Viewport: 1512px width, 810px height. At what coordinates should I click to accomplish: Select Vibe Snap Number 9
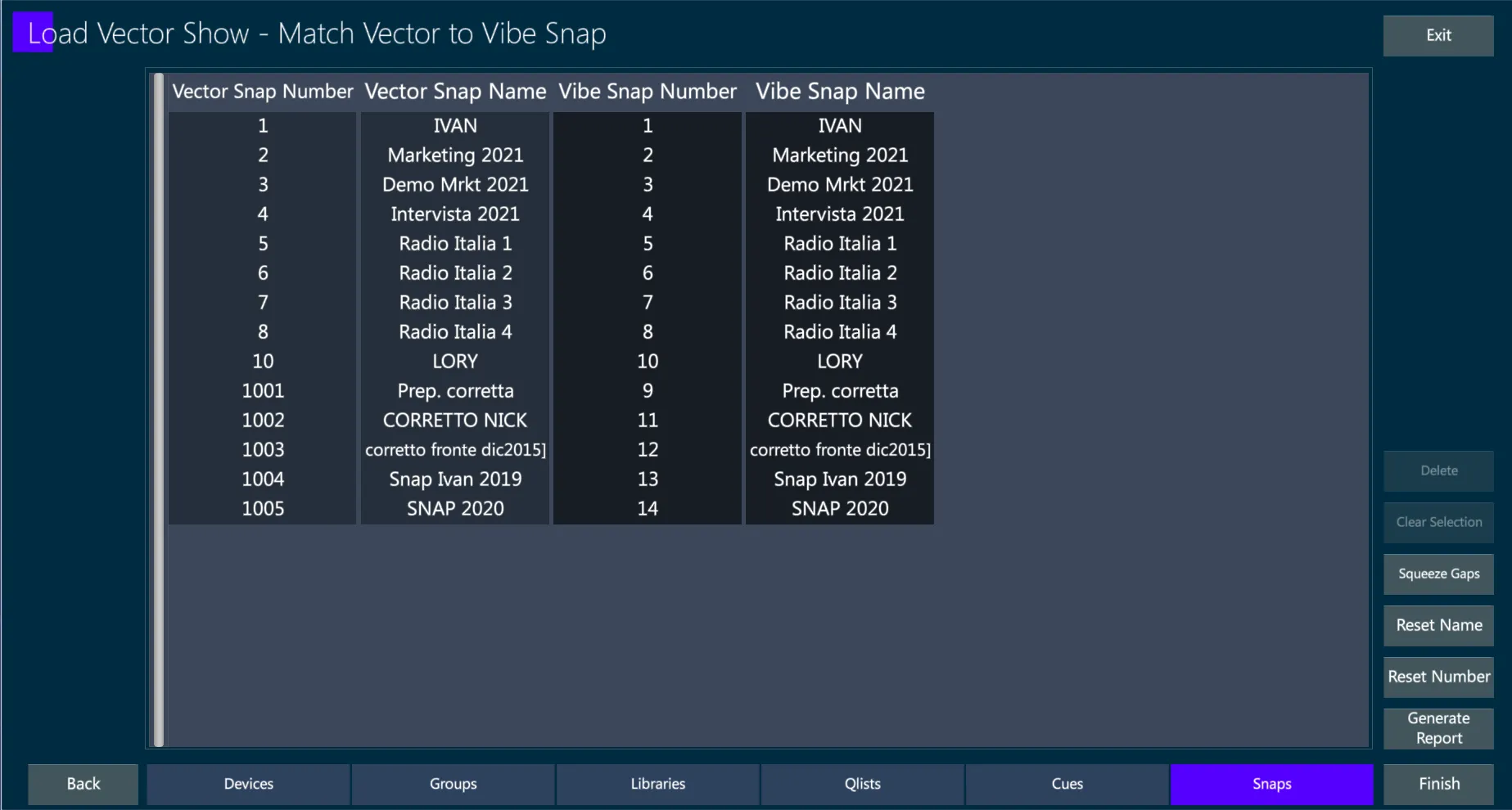click(648, 391)
